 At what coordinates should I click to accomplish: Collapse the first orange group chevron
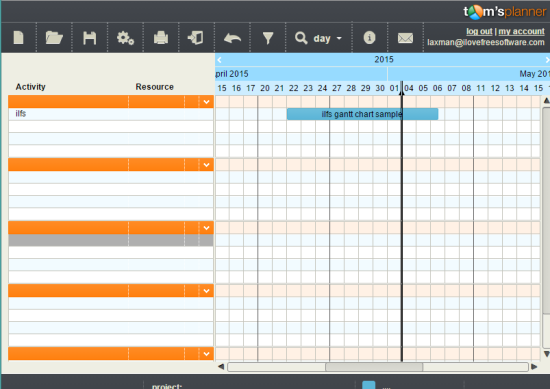click(x=206, y=102)
